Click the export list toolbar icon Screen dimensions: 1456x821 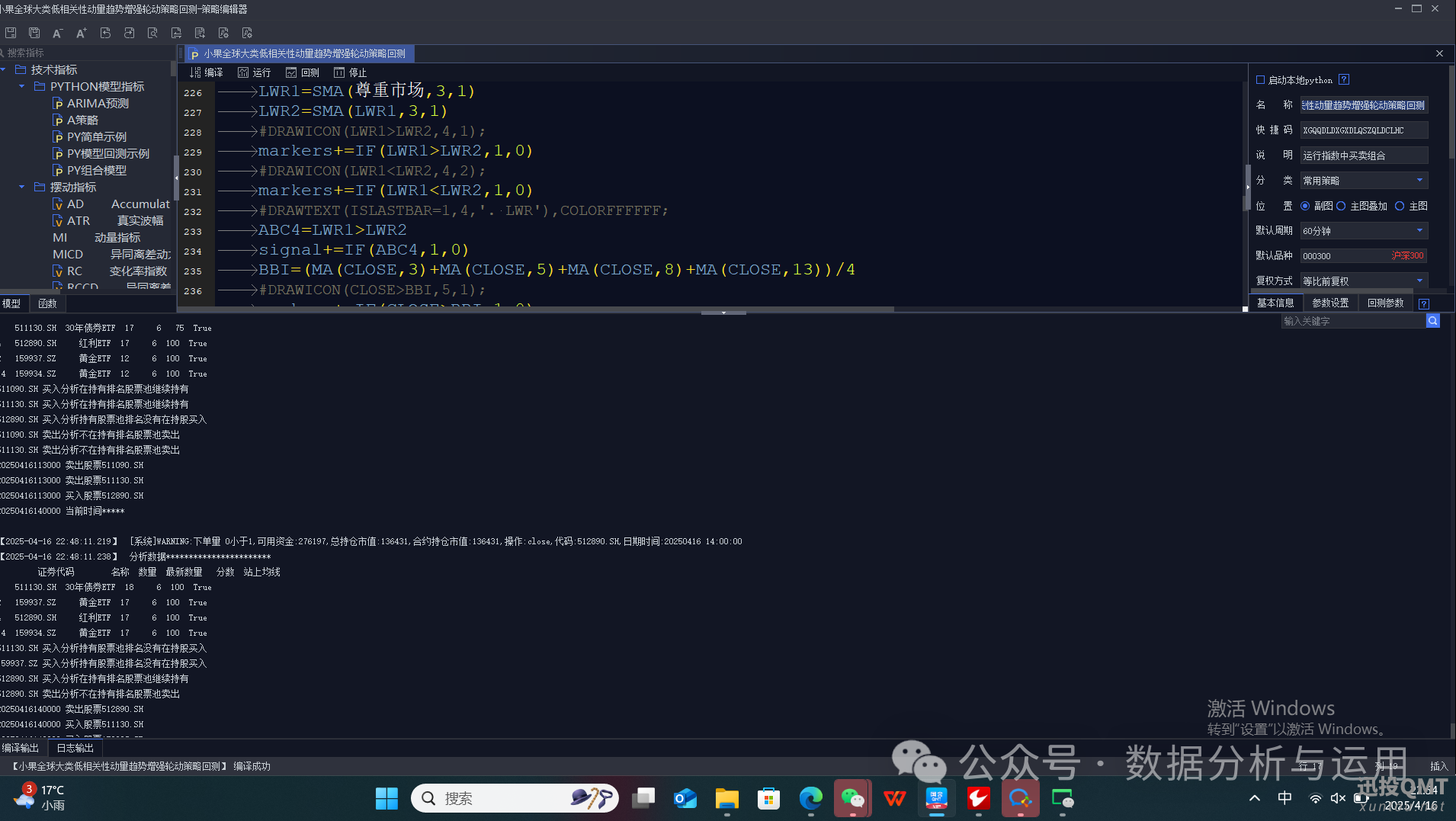(x=200, y=33)
